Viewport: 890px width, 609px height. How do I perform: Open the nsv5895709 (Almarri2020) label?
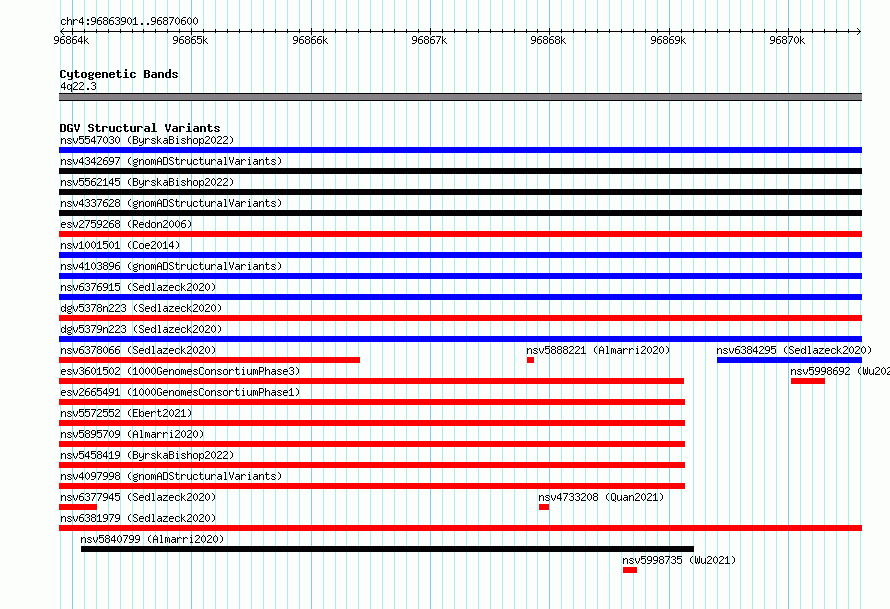coord(132,434)
